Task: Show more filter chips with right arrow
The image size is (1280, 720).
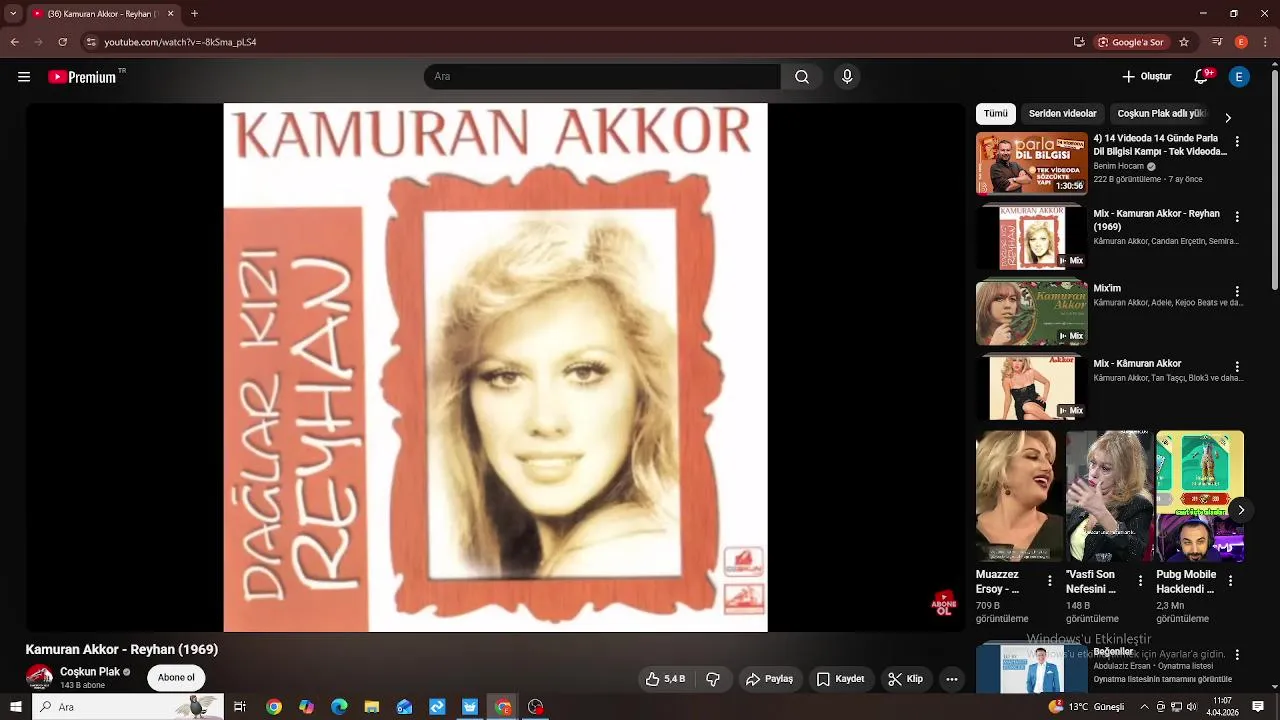Action: [1228, 117]
